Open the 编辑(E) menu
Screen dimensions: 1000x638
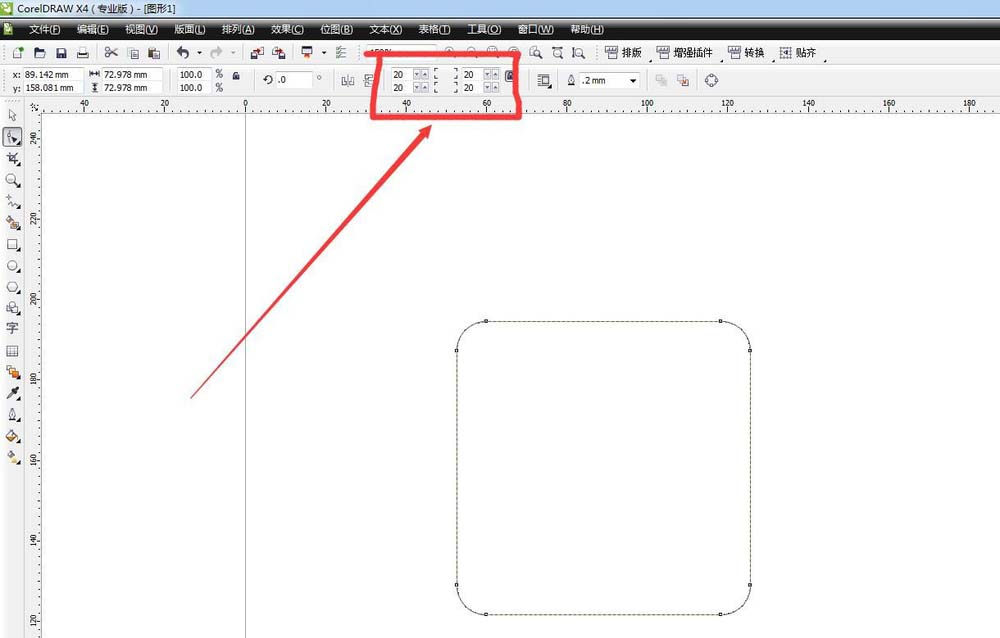tap(92, 29)
